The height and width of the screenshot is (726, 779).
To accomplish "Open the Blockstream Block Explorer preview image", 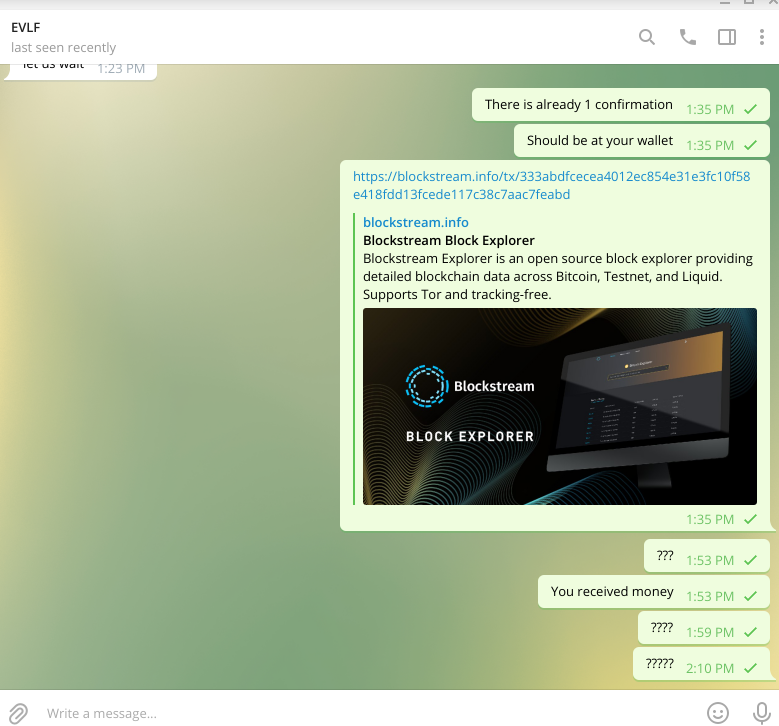I will tap(560, 406).
